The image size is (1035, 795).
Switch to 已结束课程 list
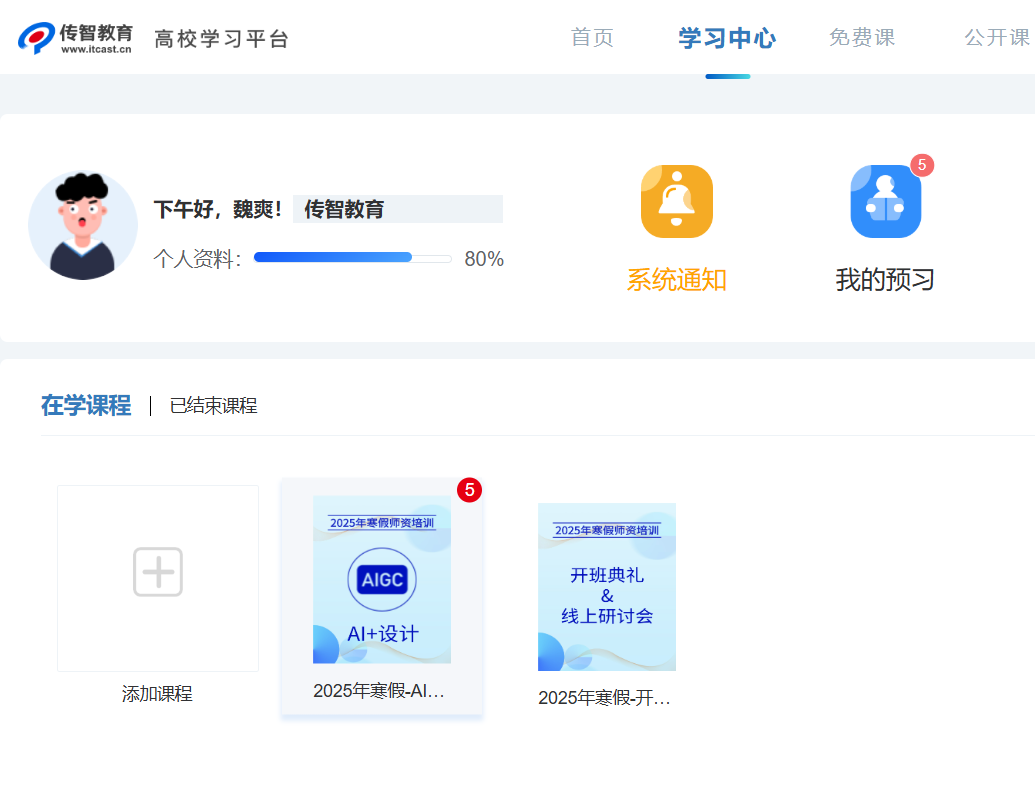coord(213,406)
